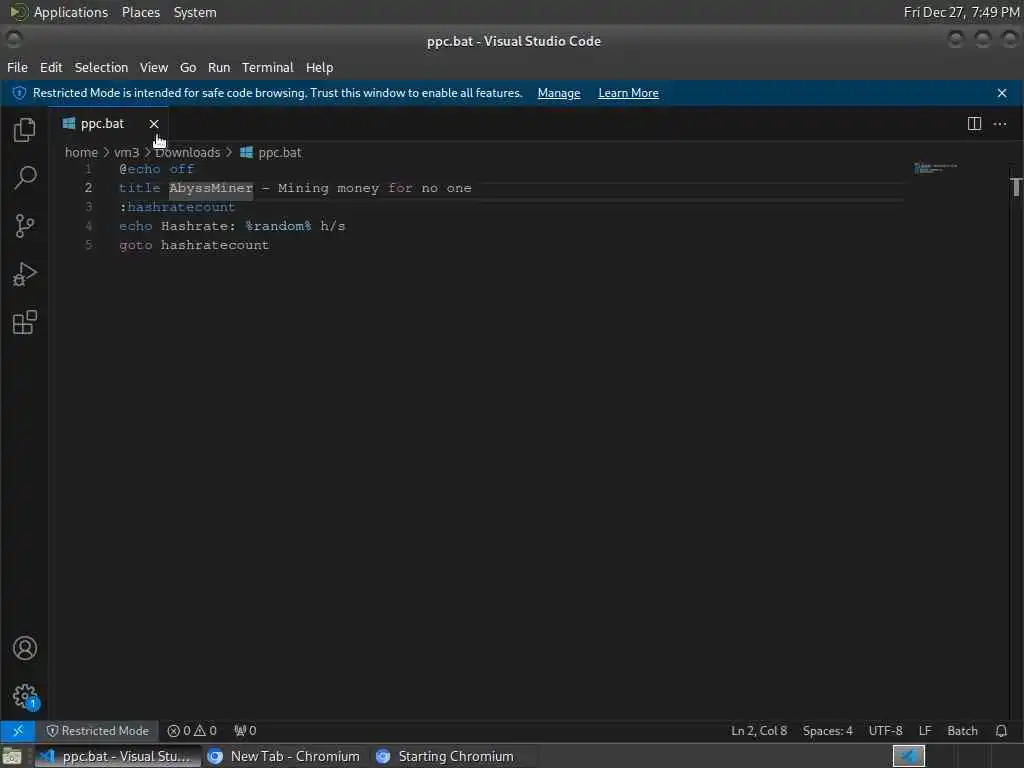Change indentation via Spaces: 4
1024x768 pixels.
pos(827,731)
